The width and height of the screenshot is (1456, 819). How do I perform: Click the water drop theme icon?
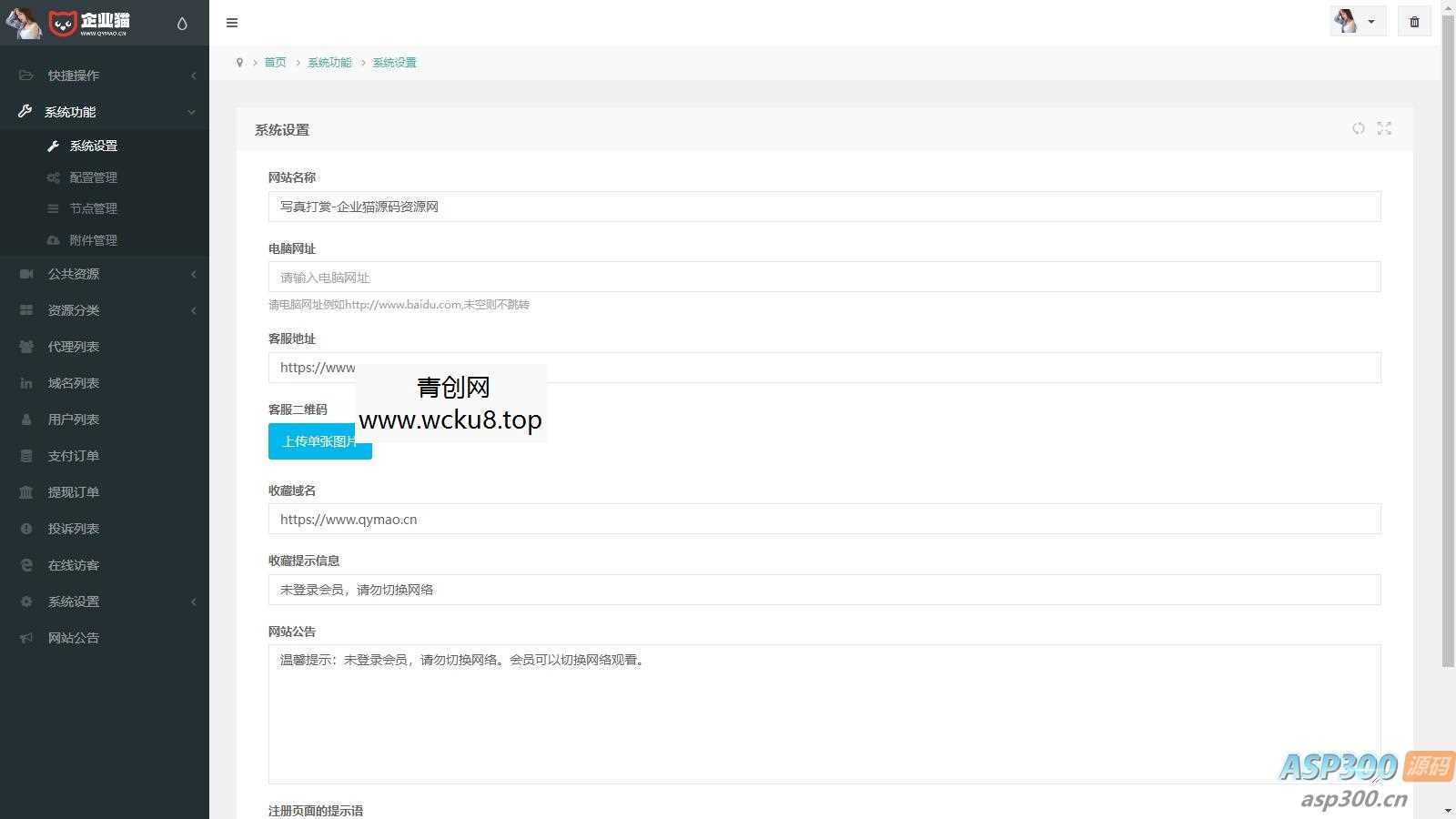[182, 24]
